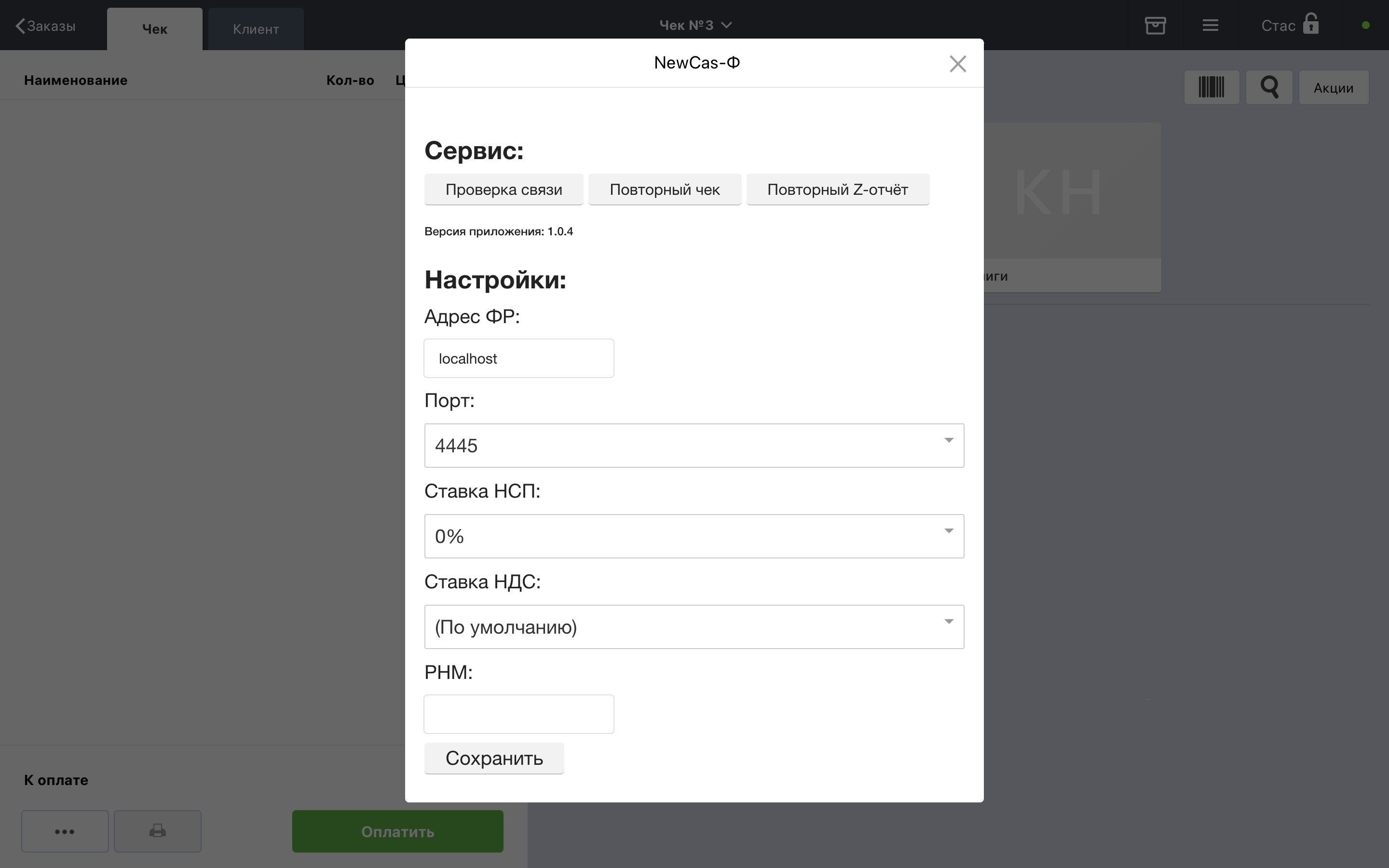Image resolution: width=1389 pixels, height=868 pixels.
Task: Open the Ставка НСП dropdown
Action: coord(694,536)
